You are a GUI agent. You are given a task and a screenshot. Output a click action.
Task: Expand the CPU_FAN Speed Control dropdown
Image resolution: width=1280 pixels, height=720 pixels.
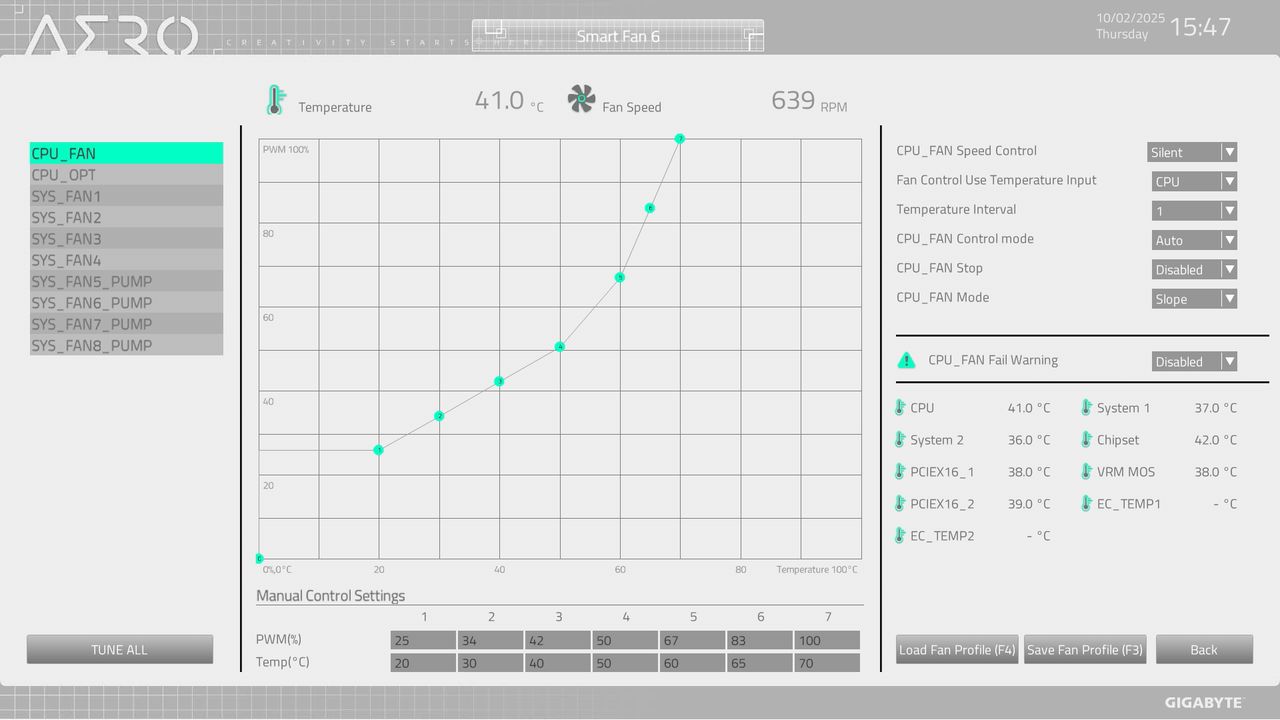click(1192, 152)
